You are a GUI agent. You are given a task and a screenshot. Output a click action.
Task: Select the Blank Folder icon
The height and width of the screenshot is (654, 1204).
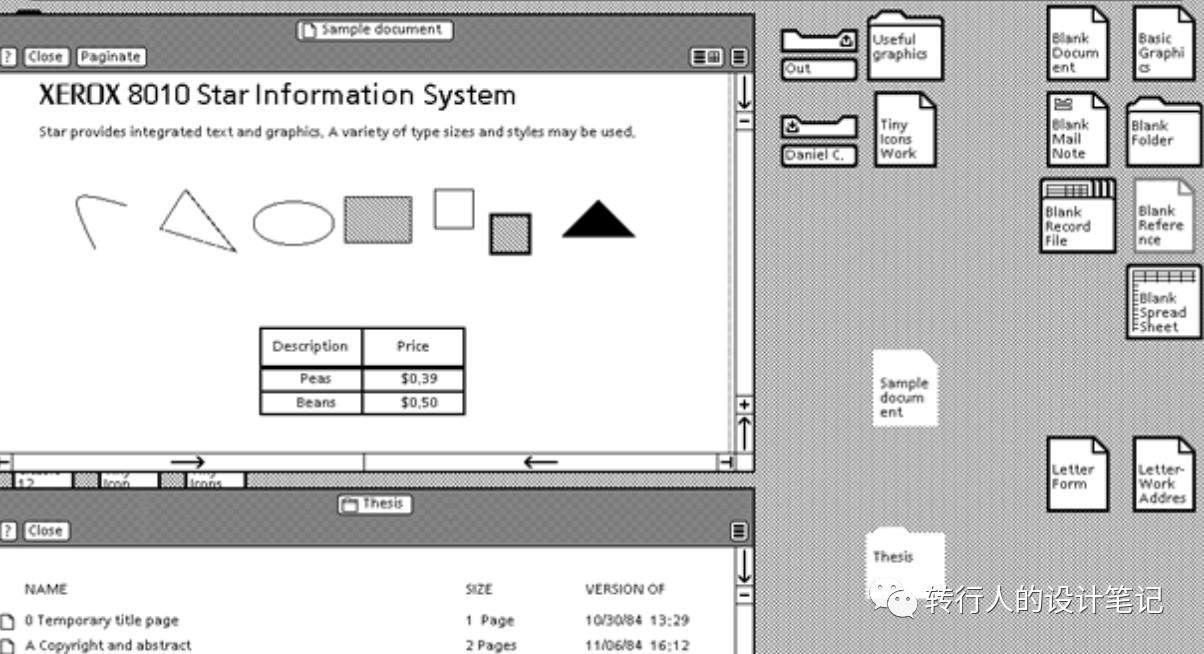tap(1163, 131)
